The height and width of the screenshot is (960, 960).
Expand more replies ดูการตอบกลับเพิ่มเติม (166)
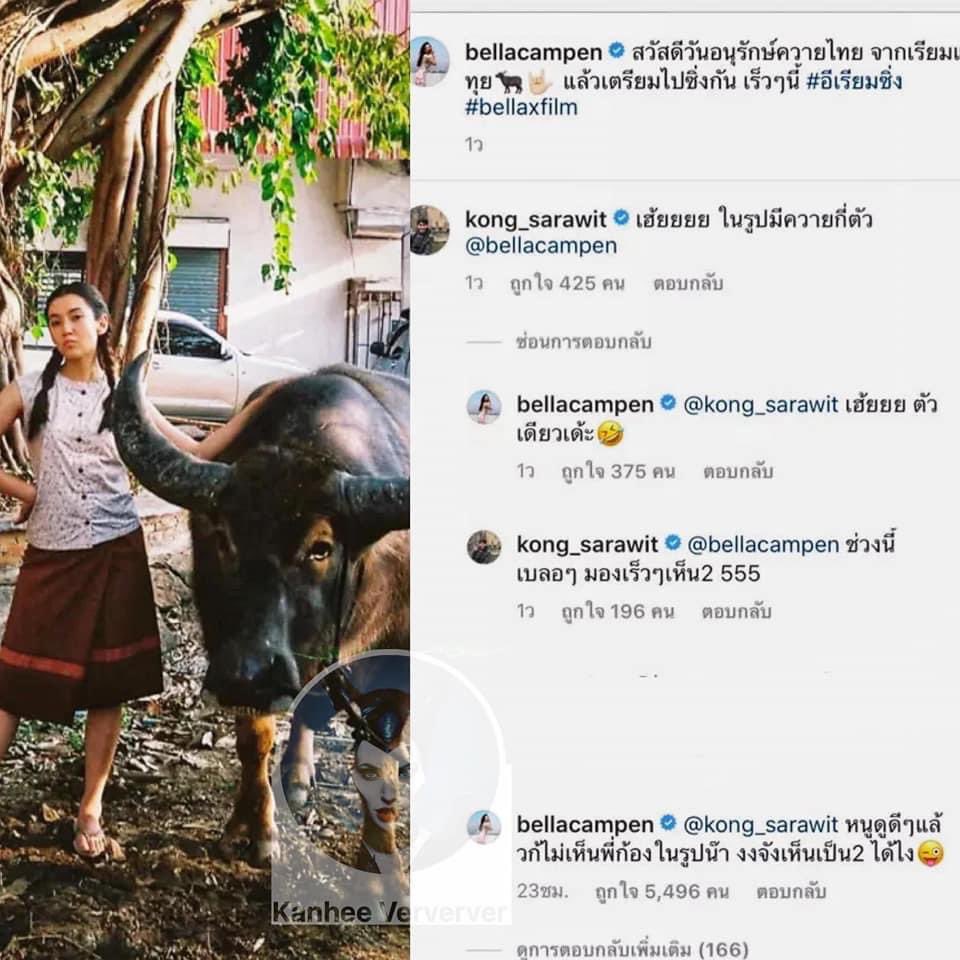click(632, 950)
